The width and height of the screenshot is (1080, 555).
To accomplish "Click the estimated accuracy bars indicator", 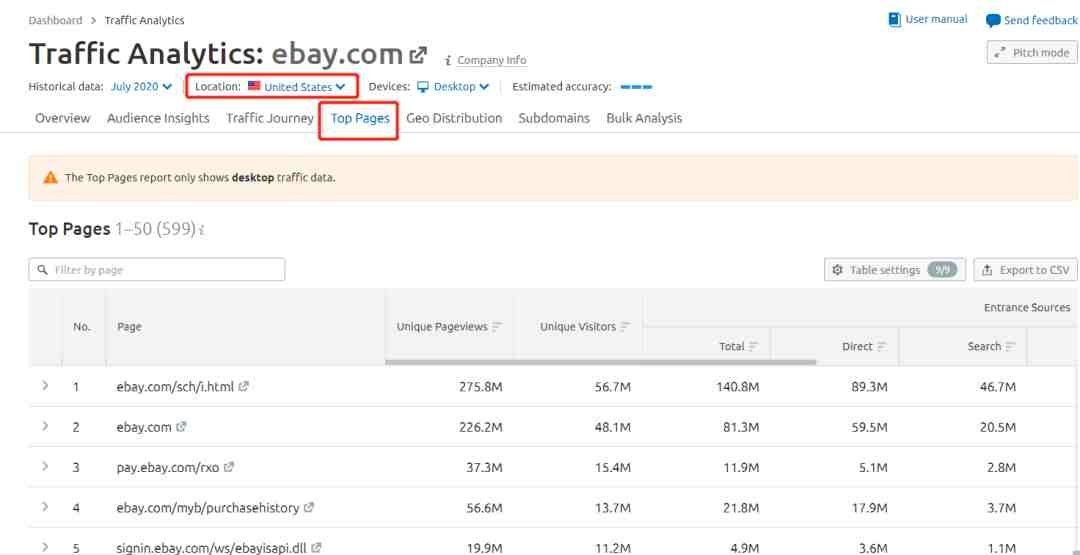I will coord(636,87).
